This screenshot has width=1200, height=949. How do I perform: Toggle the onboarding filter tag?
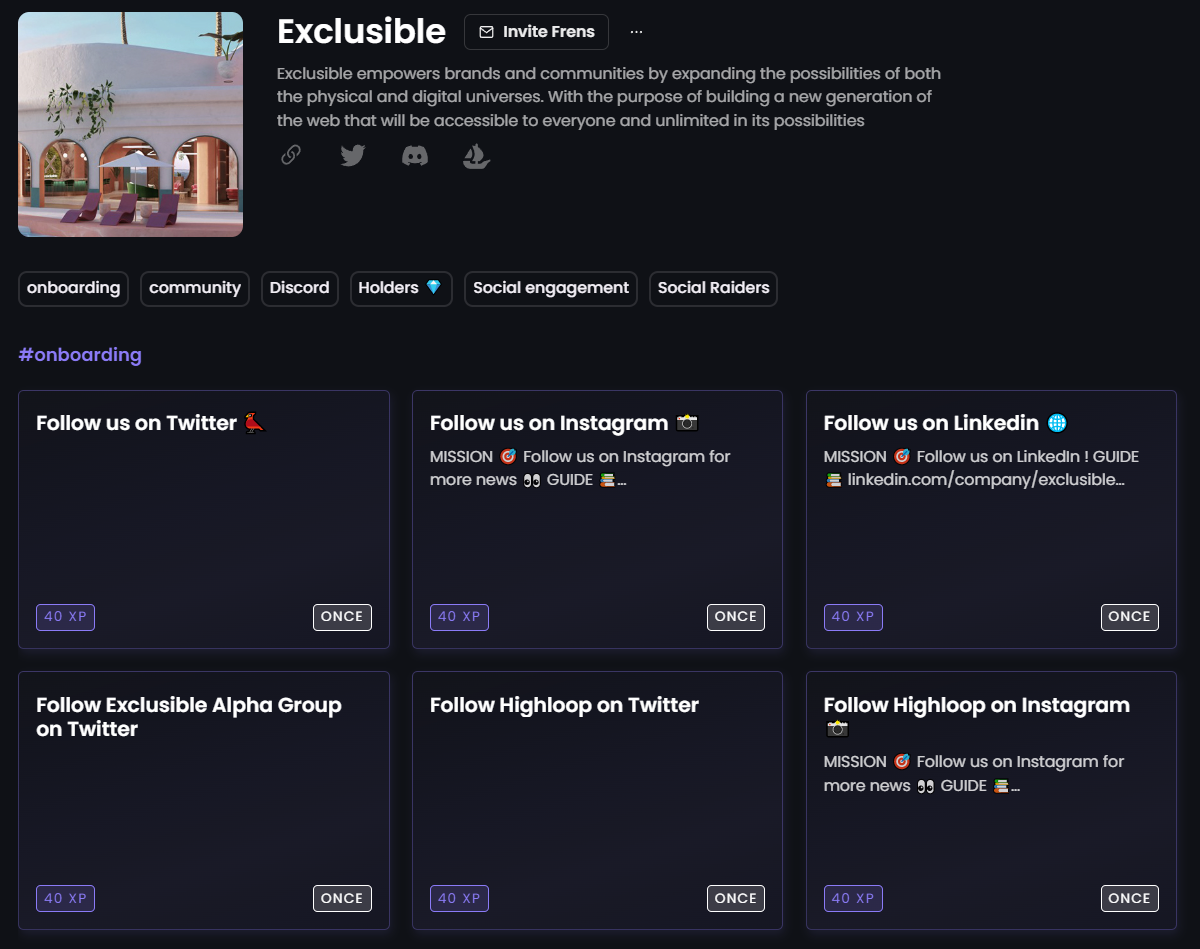[73, 288]
